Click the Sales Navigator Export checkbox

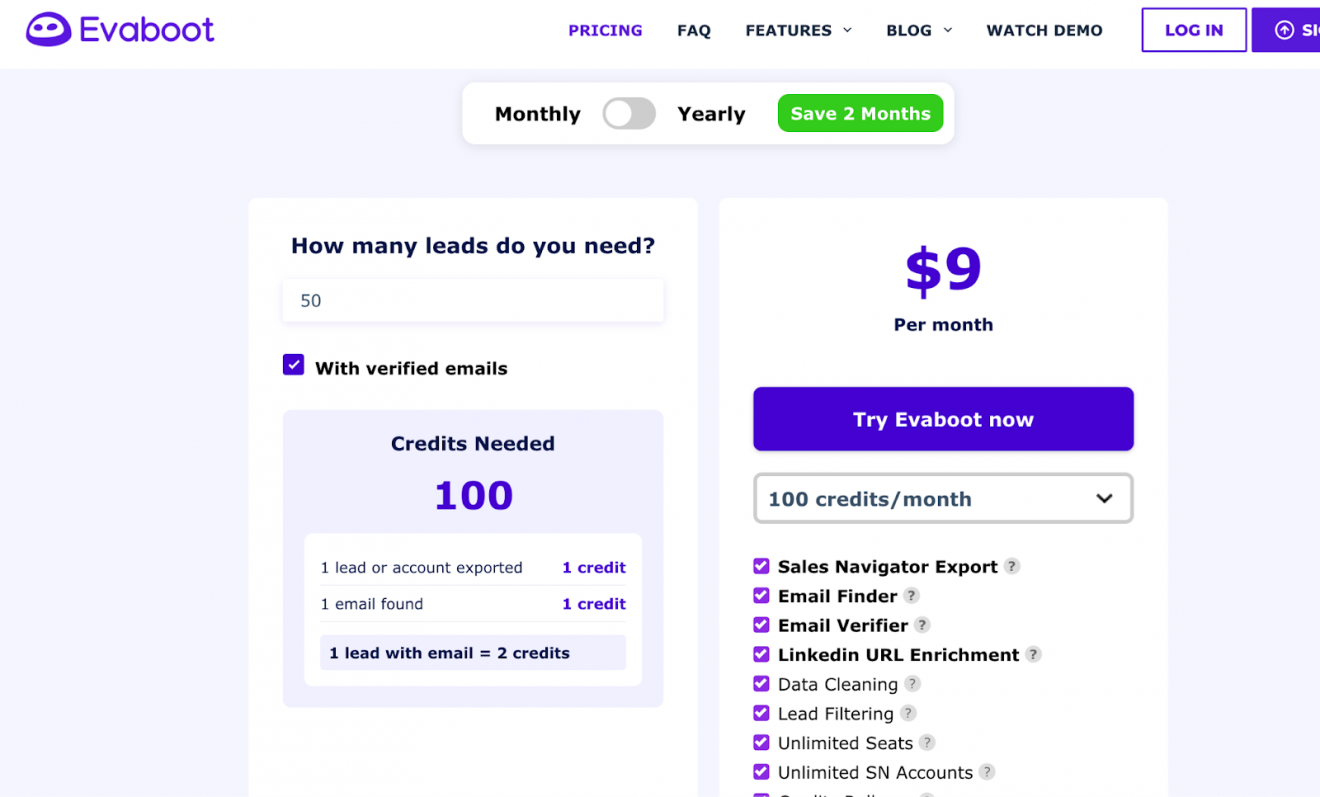(761, 567)
